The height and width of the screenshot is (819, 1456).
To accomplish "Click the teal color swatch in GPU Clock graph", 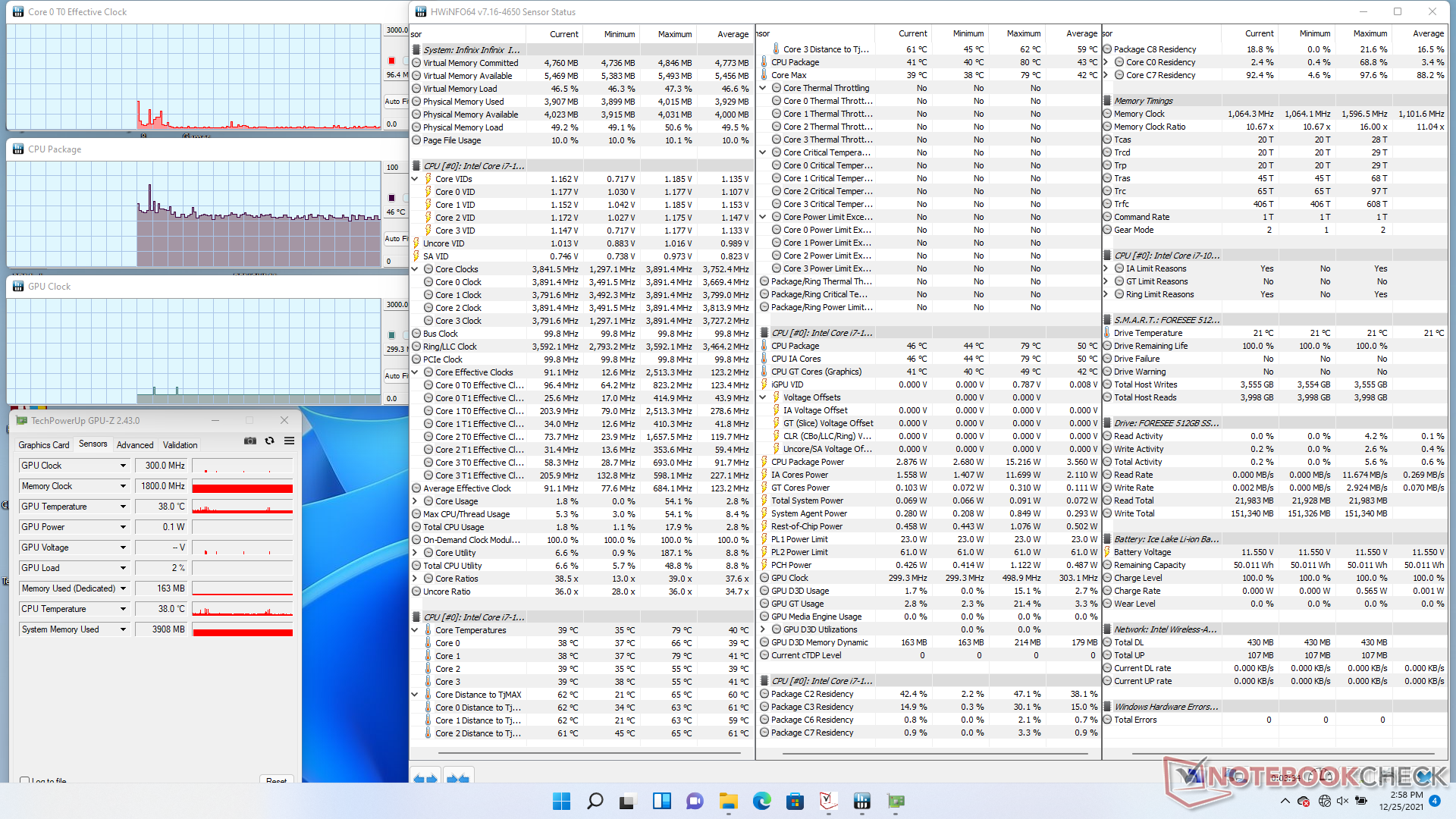I will pyautogui.click(x=392, y=335).
